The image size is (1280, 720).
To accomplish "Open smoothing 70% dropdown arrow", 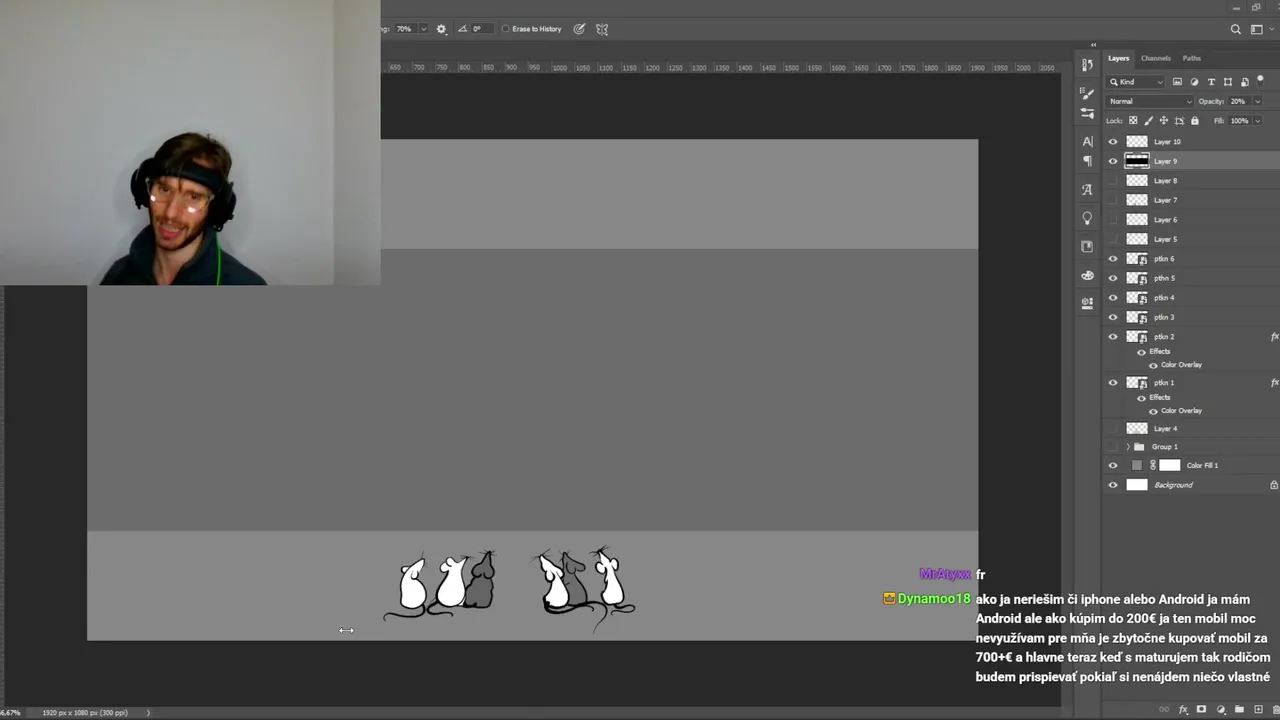I will click(423, 29).
